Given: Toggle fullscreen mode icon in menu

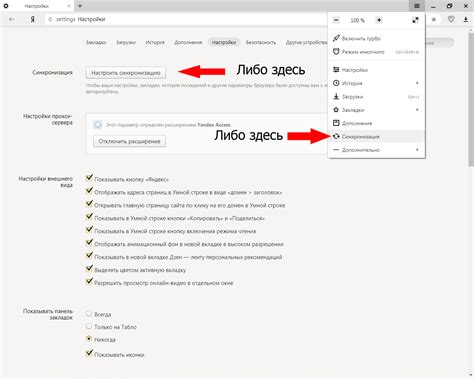Looking at the screenshot, I should [x=415, y=20].
